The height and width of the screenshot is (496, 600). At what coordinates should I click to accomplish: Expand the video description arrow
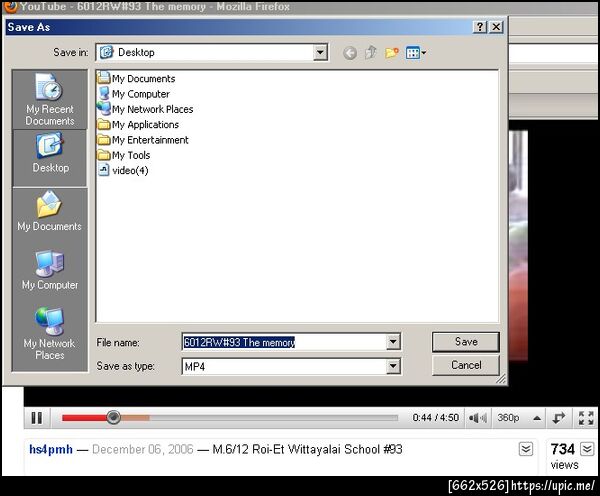(x=526, y=449)
